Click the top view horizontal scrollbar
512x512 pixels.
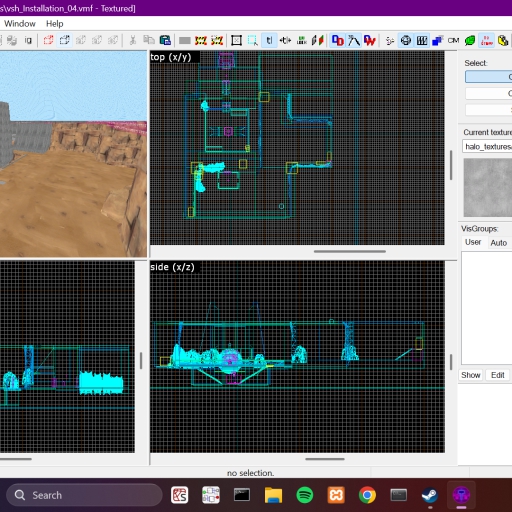[350, 251]
